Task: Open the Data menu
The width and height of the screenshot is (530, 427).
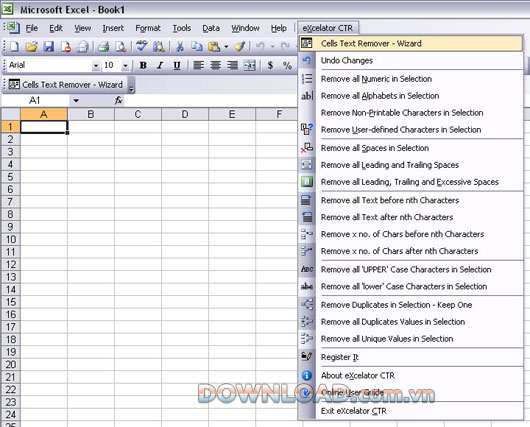Action: click(x=211, y=28)
